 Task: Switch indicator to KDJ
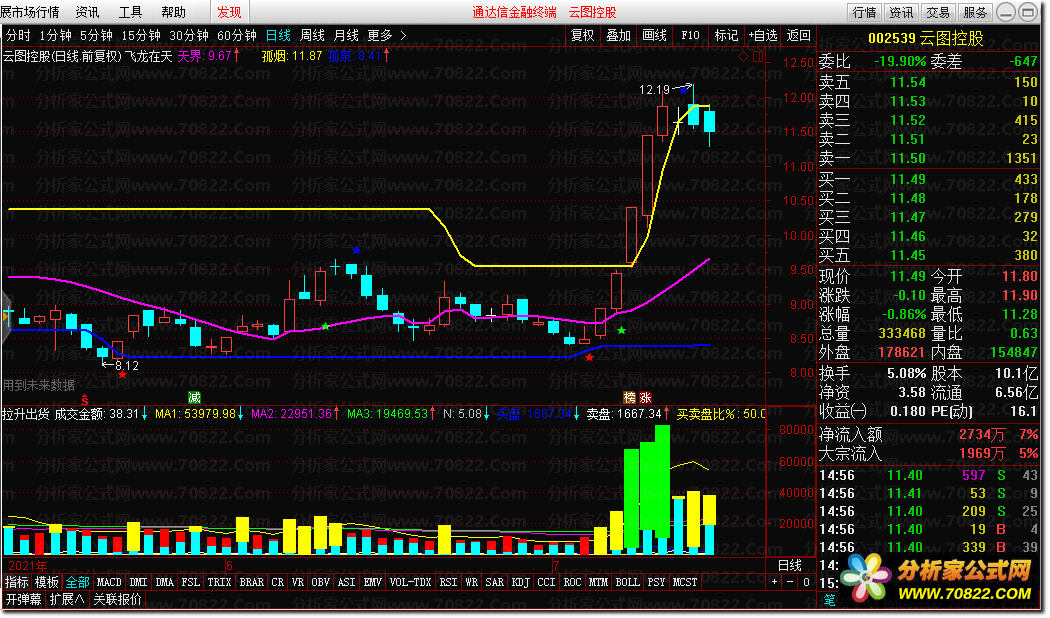click(x=520, y=583)
